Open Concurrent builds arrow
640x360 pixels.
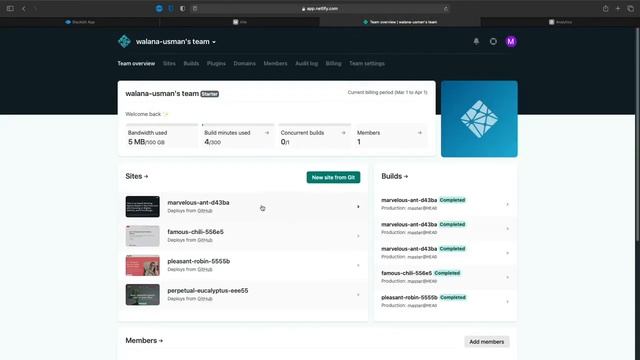(x=343, y=133)
